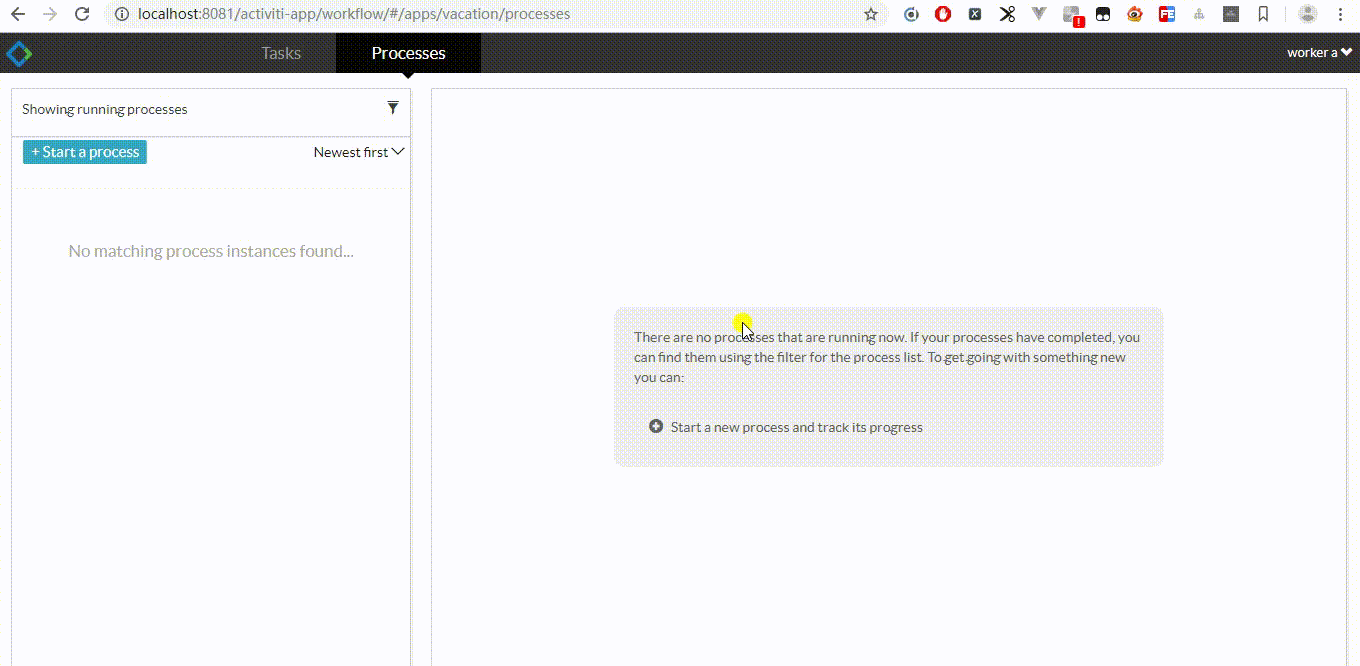Click the bookmark ribbon extension icon
Image resolution: width=1360 pixels, height=666 pixels.
[x=1263, y=15]
